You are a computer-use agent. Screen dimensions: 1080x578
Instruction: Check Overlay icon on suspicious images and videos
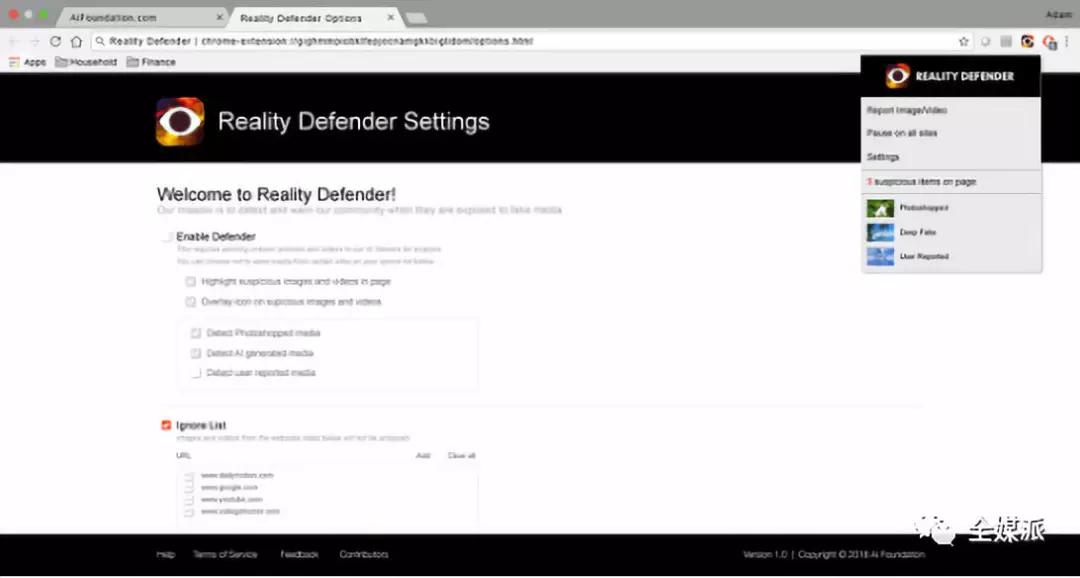pyautogui.click(x=190, y=302)
